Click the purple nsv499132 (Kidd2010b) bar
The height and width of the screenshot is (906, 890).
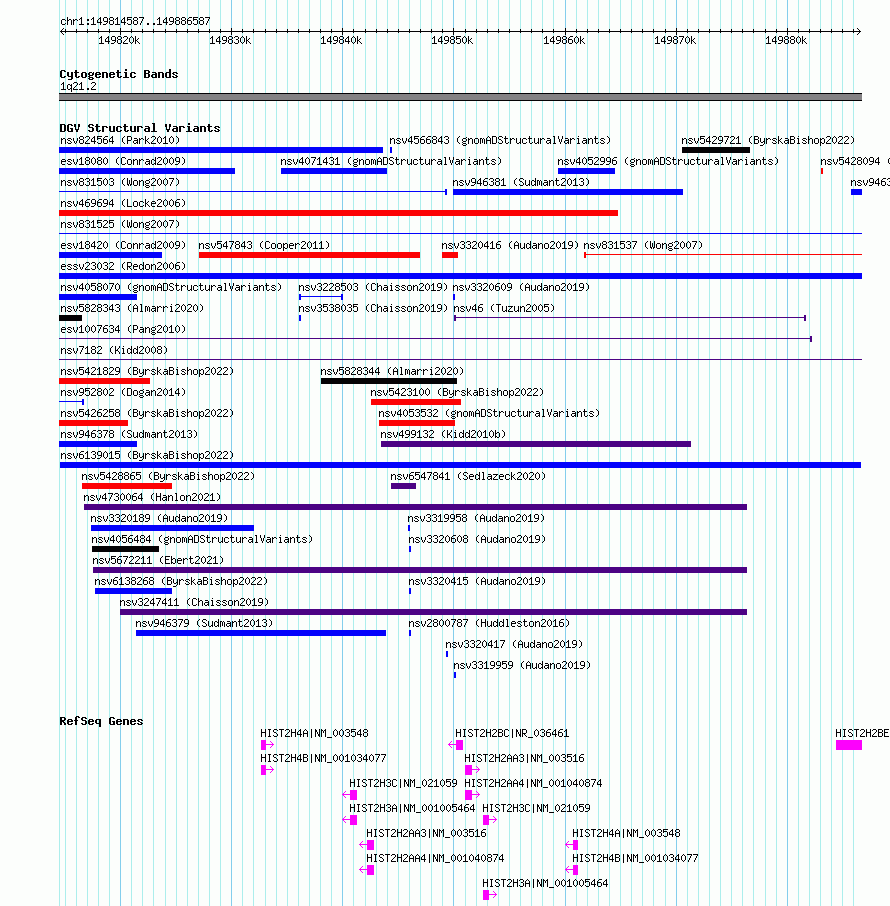(536, 444)
